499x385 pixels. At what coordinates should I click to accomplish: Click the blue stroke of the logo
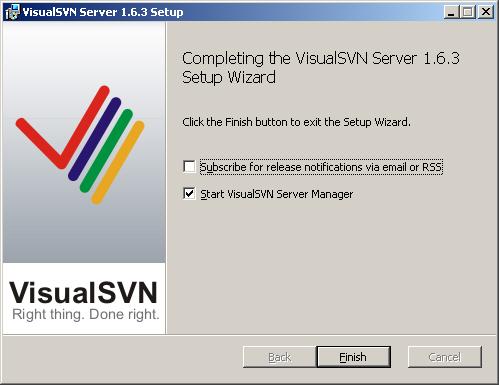pos(95,139)
